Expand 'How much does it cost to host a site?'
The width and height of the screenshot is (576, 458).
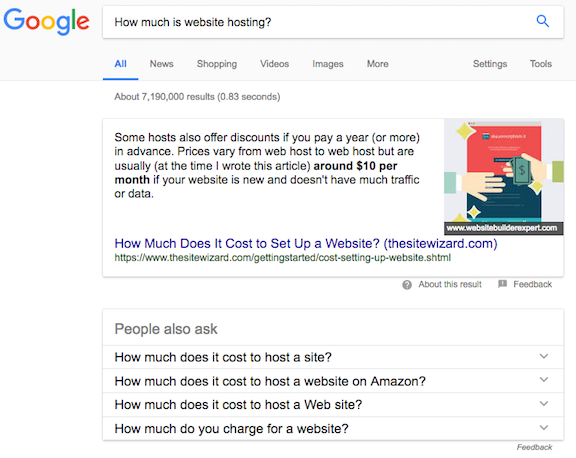pos(333,357)
